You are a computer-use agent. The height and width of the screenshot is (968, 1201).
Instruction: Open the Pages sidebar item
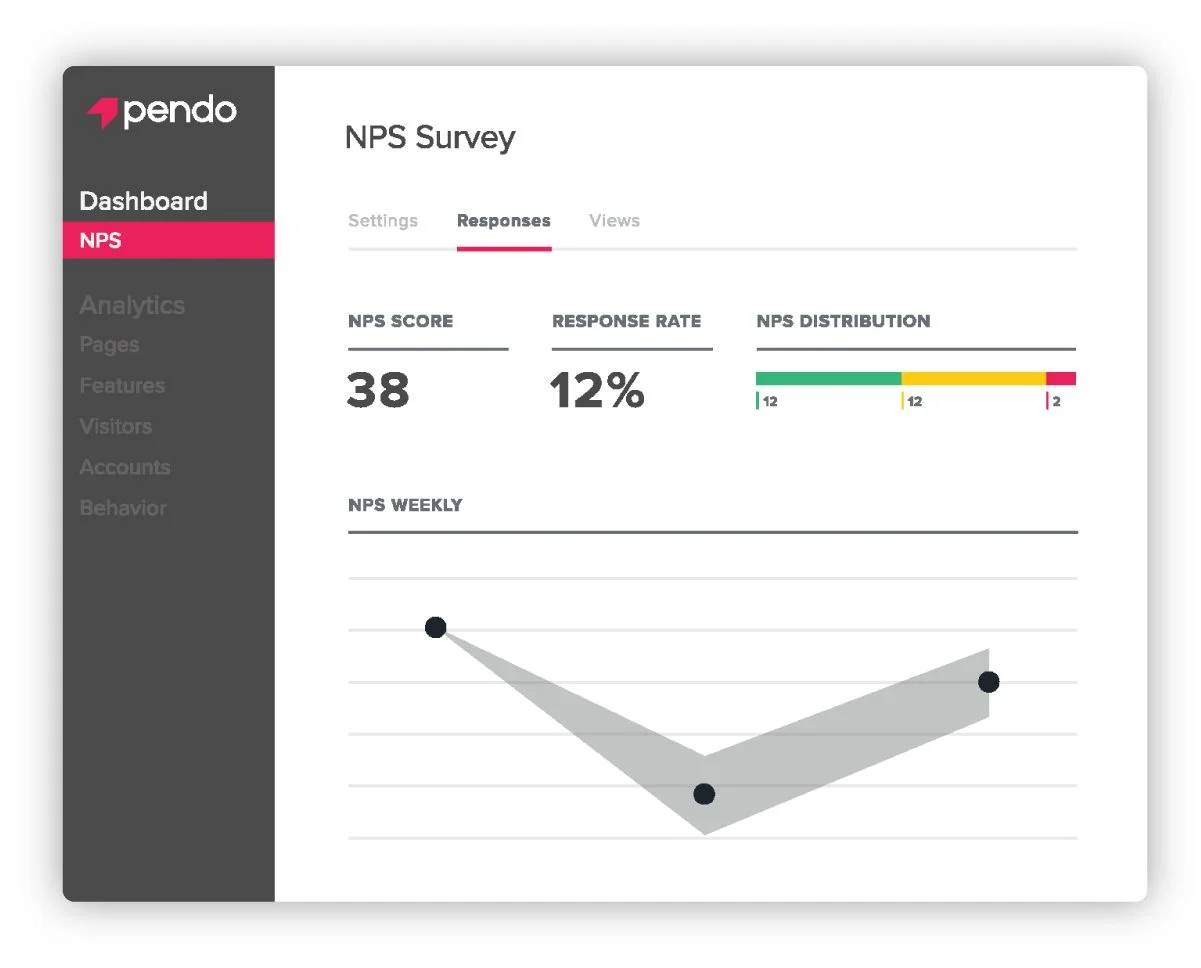(x=109, y=345)
